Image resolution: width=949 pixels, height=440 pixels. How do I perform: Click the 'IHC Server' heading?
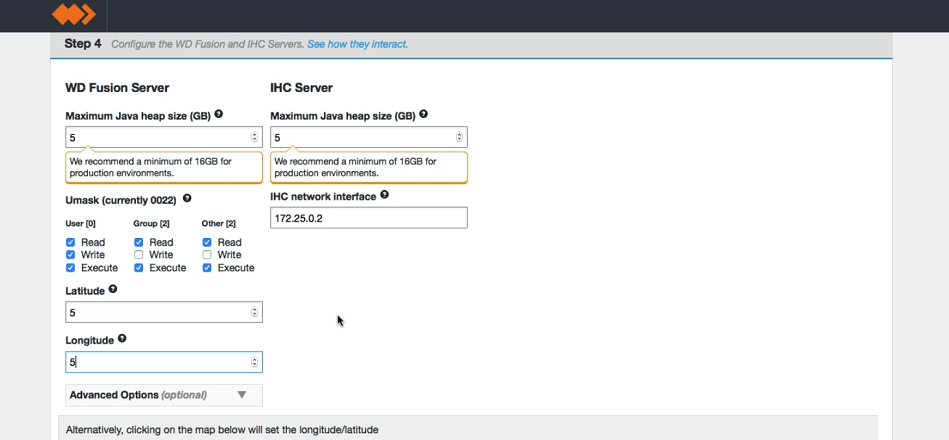301,88
